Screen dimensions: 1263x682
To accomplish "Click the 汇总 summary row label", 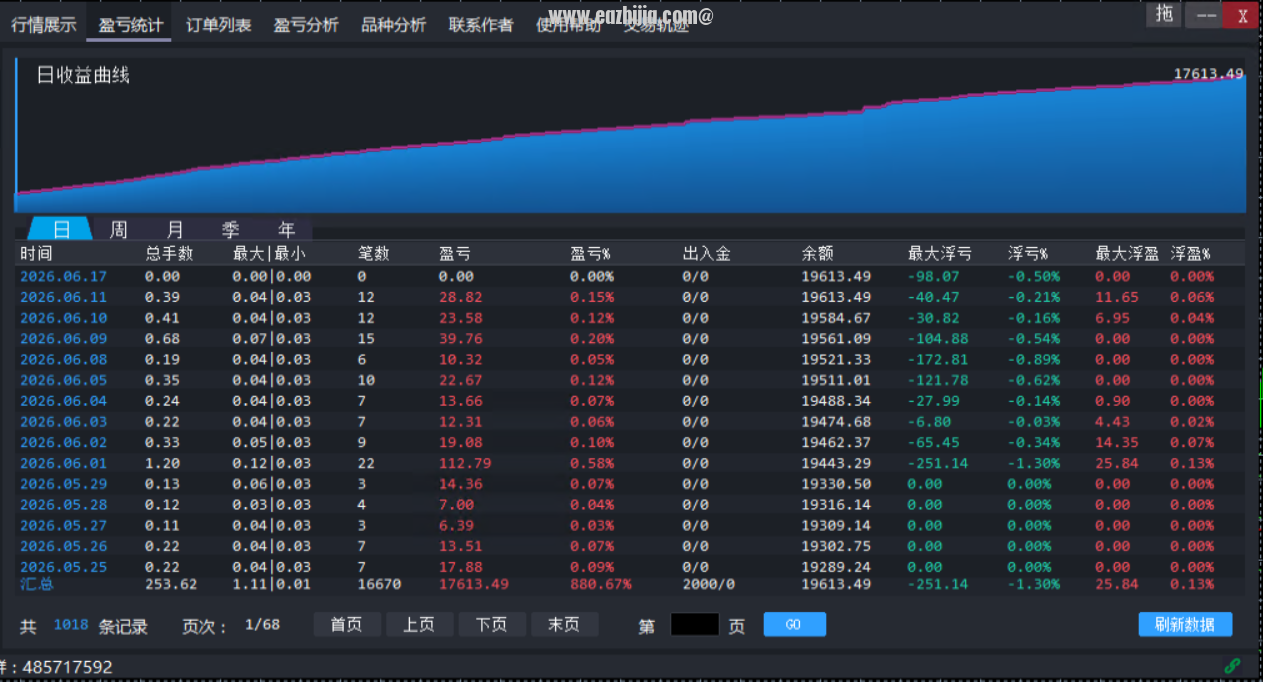I will pyautogui.click(x=36, y=584).
